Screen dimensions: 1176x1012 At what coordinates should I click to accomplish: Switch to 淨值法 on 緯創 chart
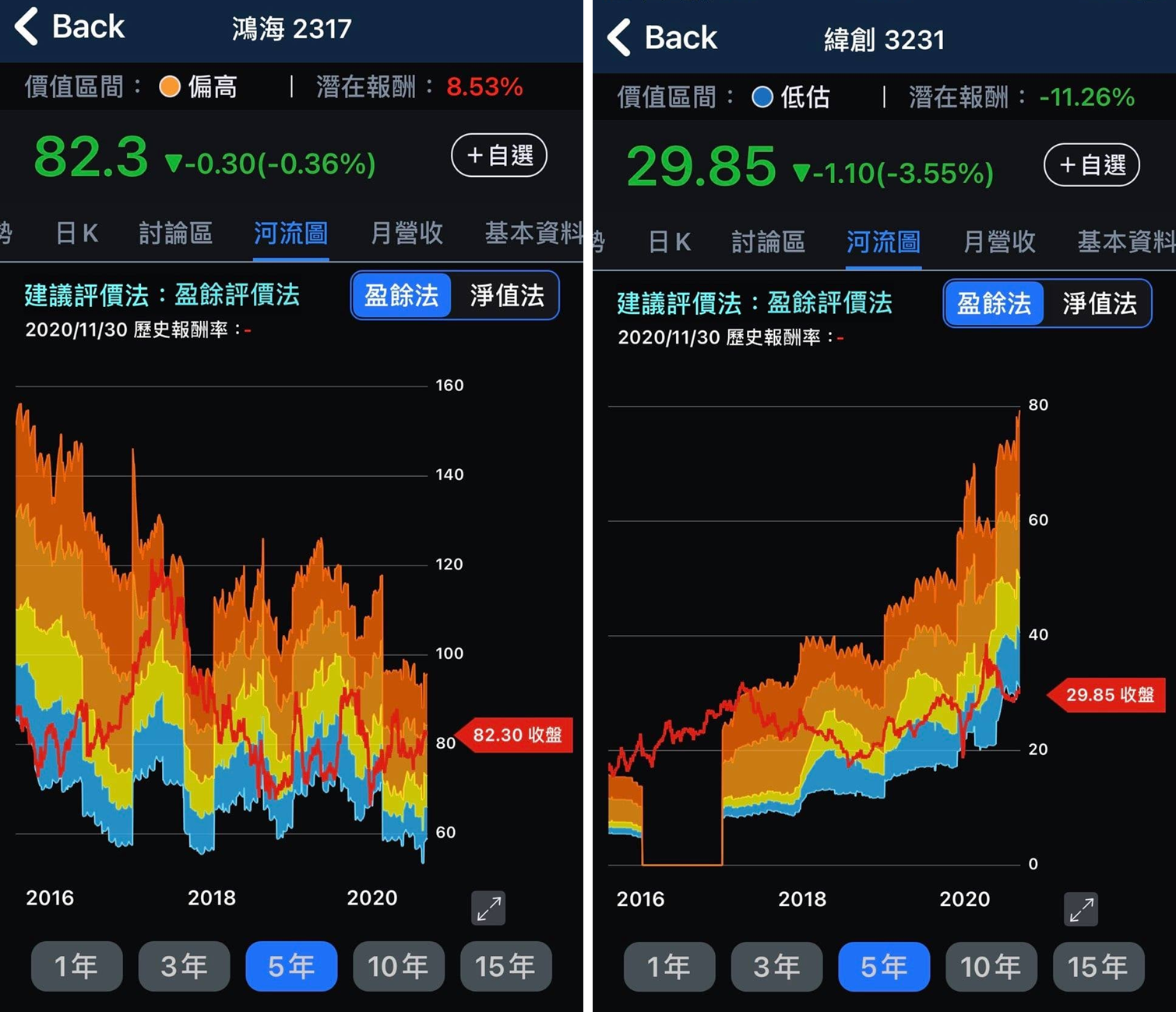point(1100,303)
